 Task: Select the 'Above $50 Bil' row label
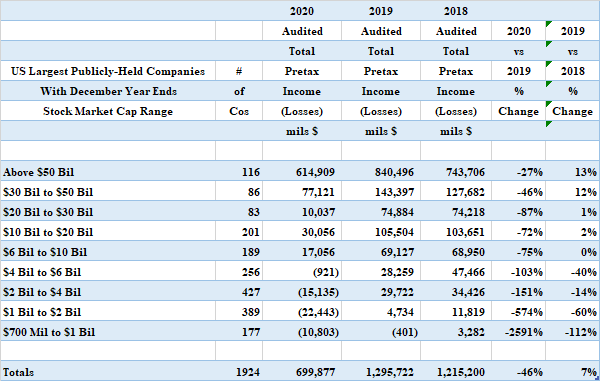(38, 172)
